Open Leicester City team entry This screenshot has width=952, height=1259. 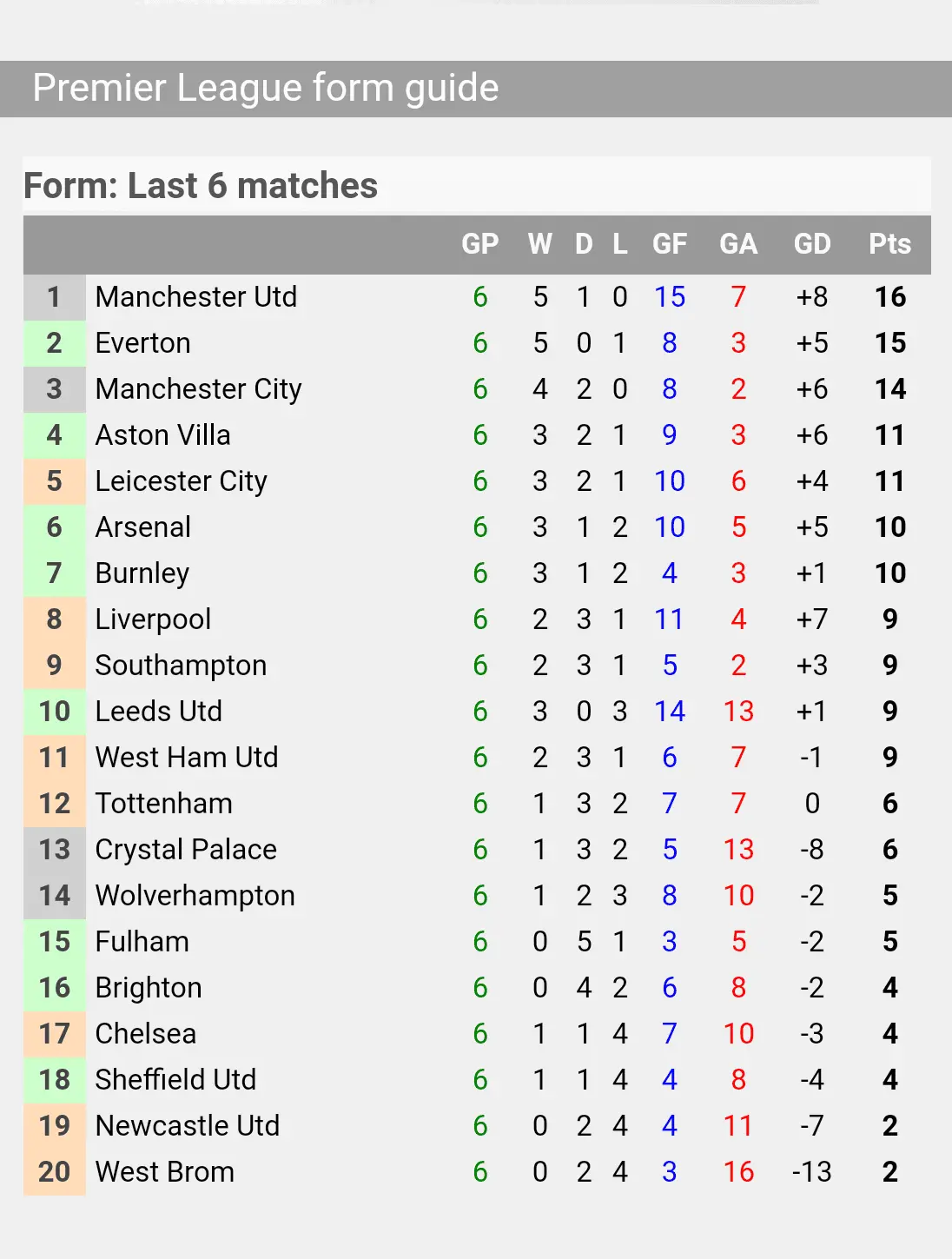click(x=181, y=481)
